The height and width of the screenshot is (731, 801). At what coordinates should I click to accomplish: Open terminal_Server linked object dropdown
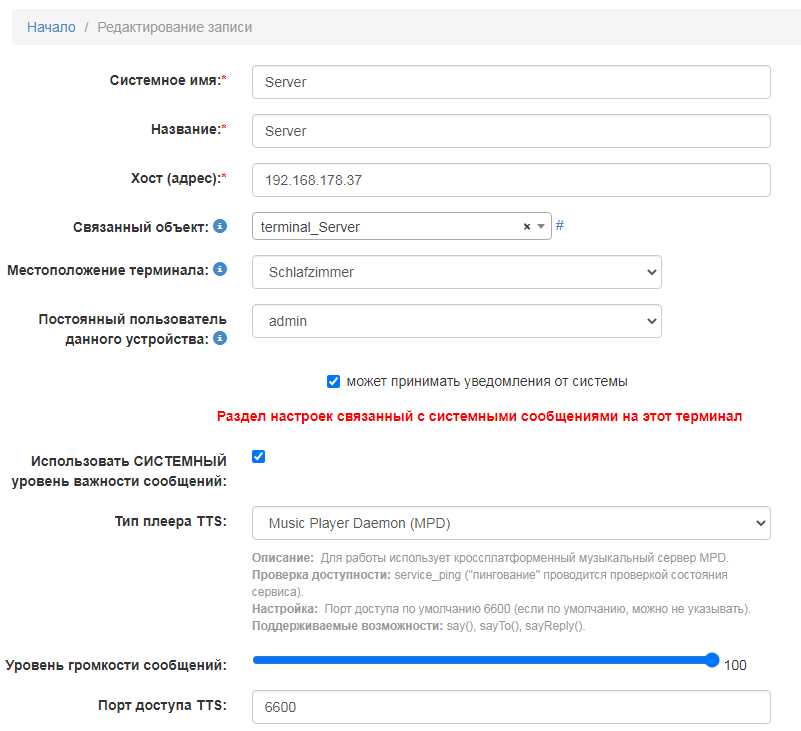coord(385,227)
